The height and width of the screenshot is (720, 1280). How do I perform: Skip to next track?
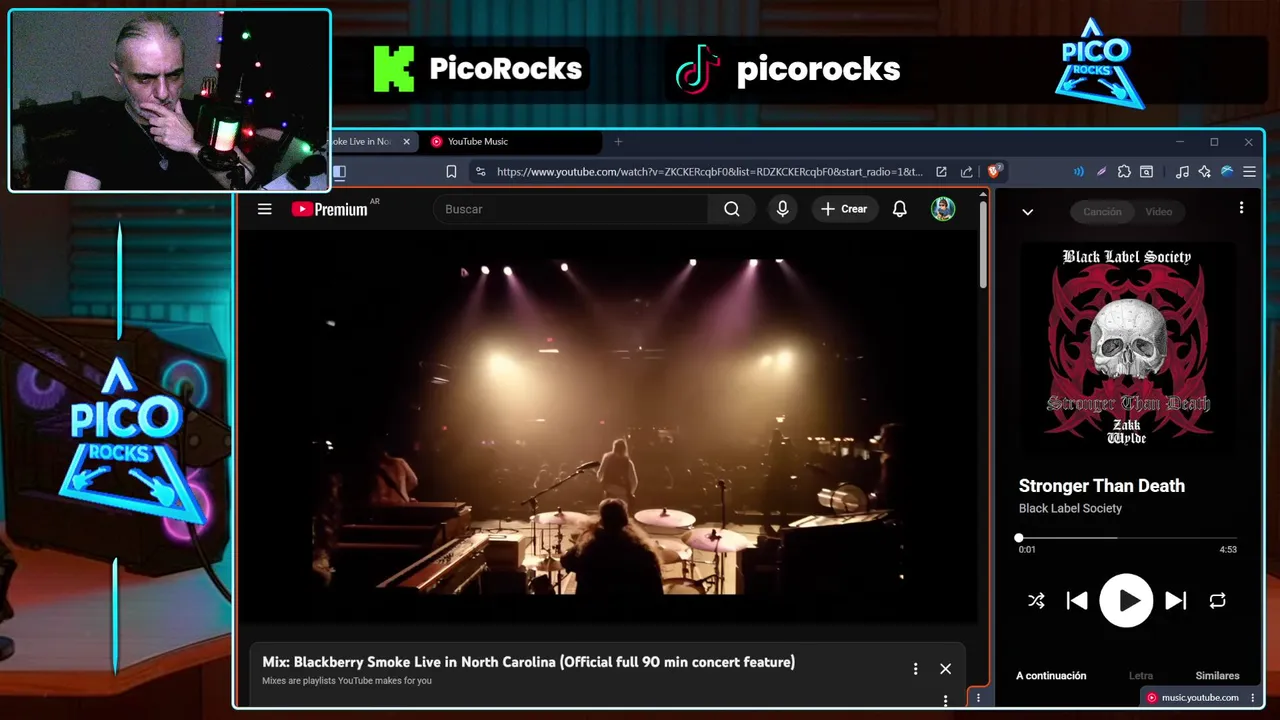tap(1176, 601)
